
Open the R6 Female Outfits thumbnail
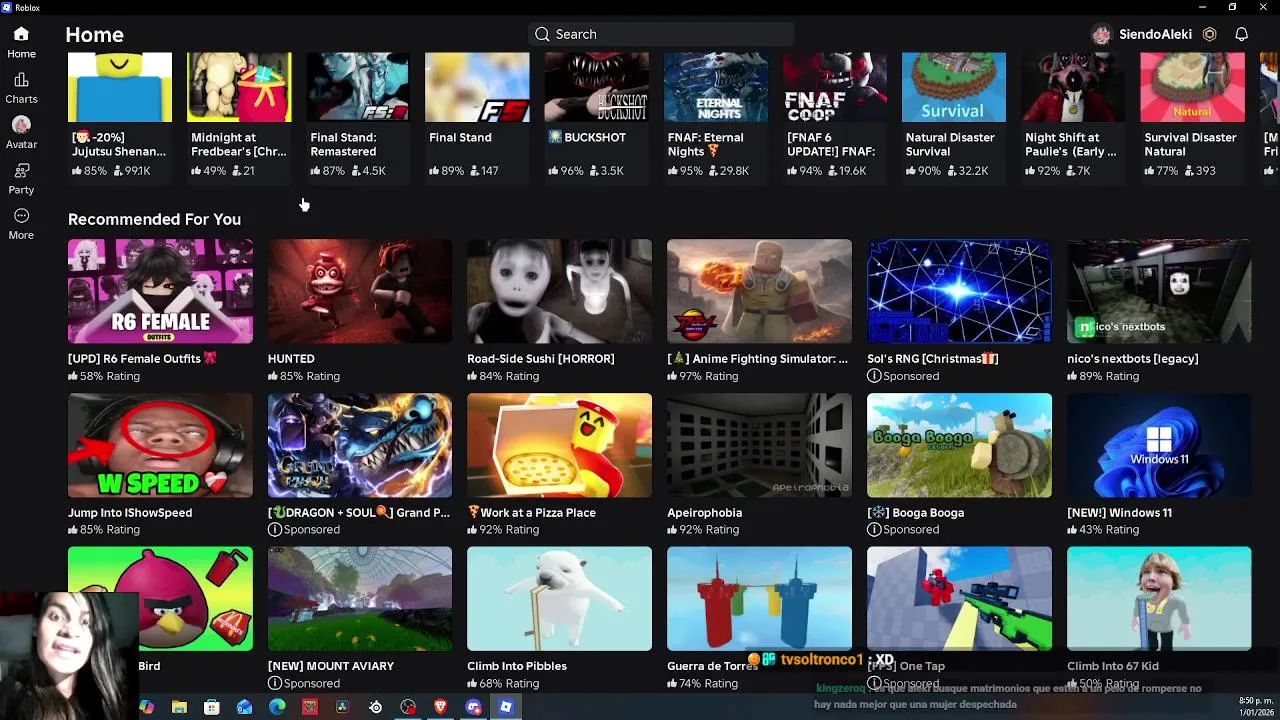160,291
